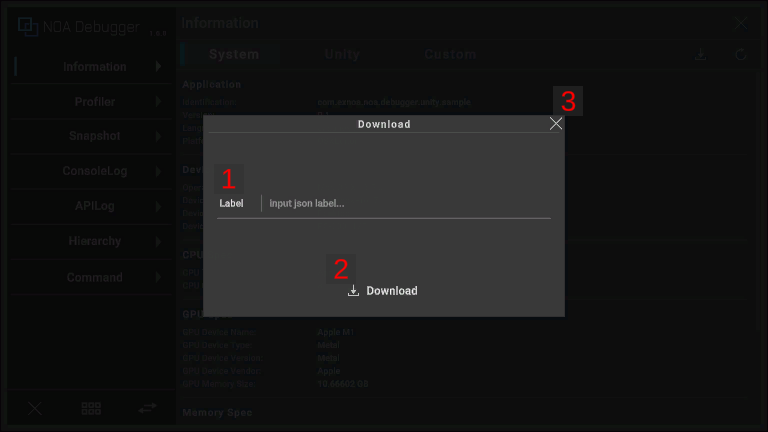Open the Information menu item
The width and height of the screenshot is (768, 432).
91,67
